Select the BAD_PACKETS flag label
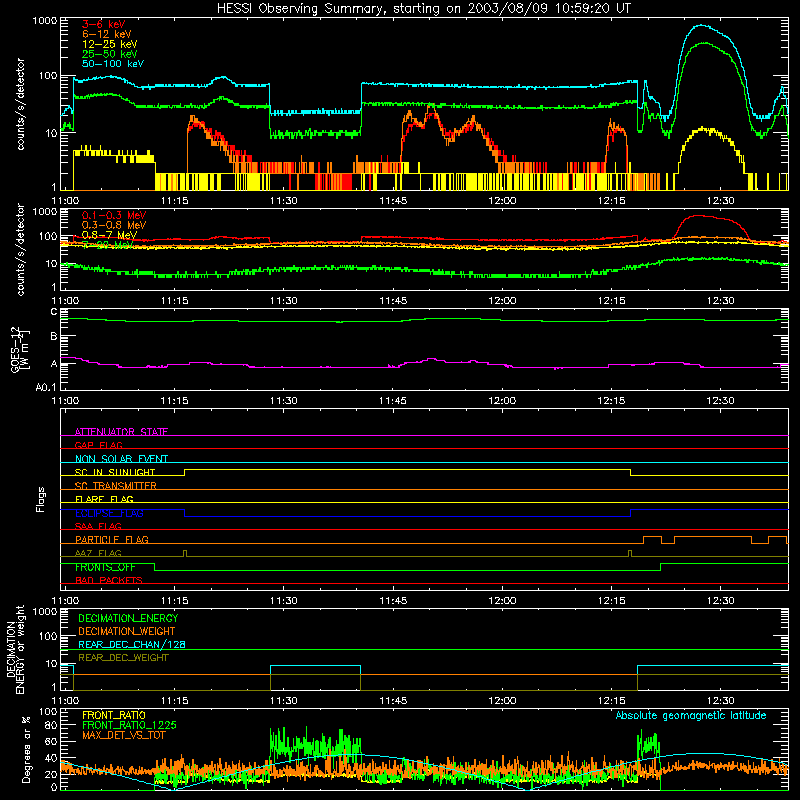The image size is (800, 800). click(x=109, y=581)
